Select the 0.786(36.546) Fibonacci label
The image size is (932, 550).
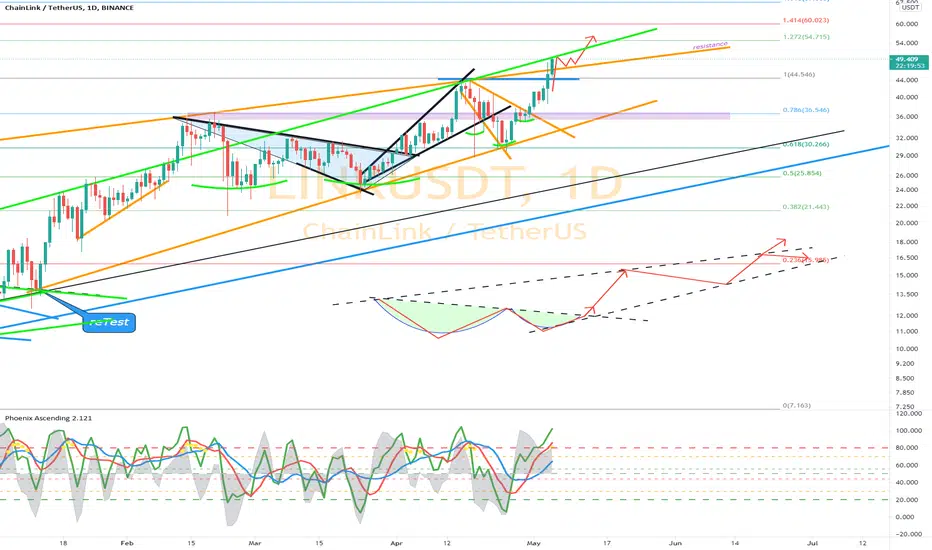point(806,110)
